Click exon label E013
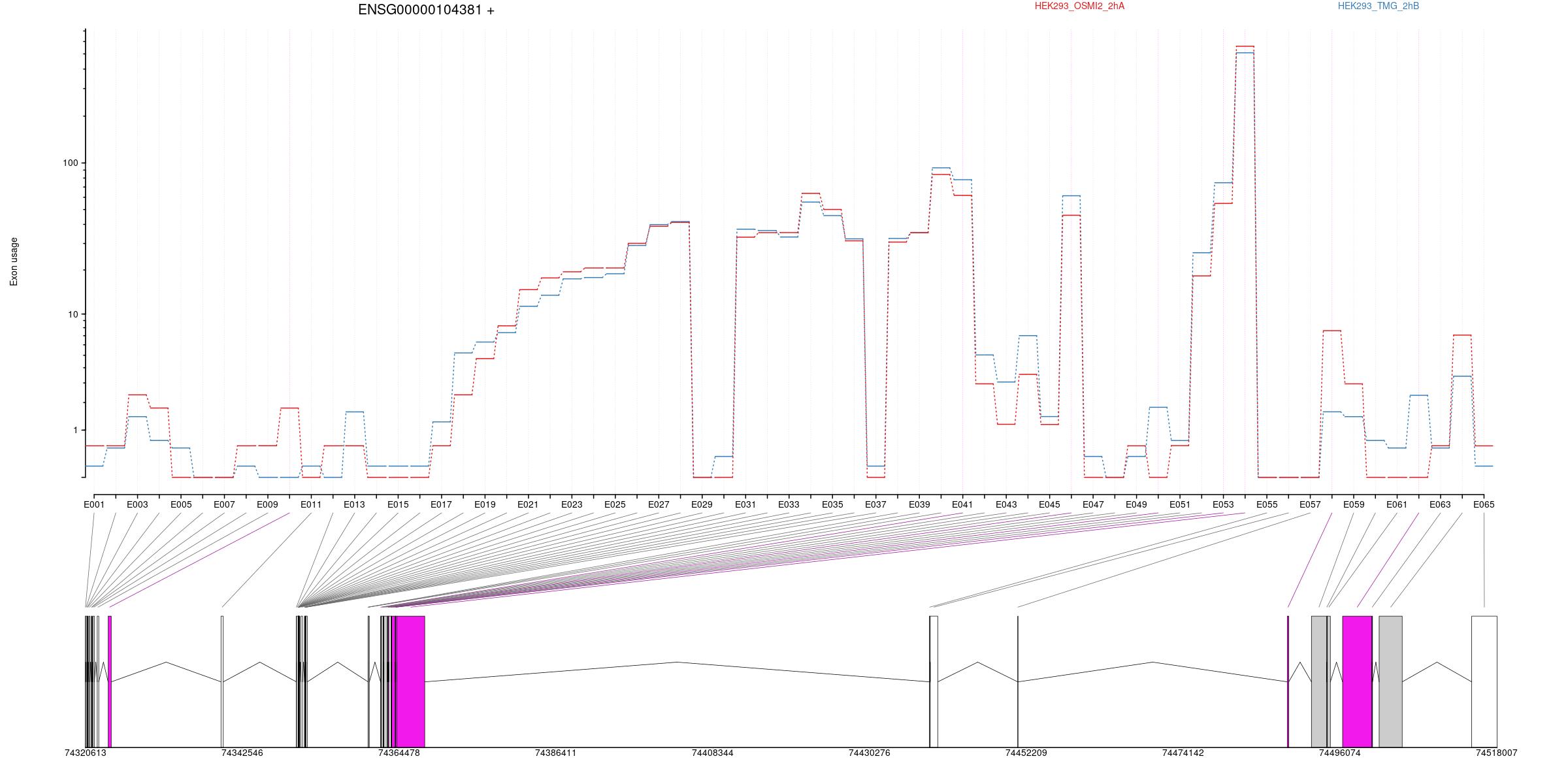 click(354, 504)
